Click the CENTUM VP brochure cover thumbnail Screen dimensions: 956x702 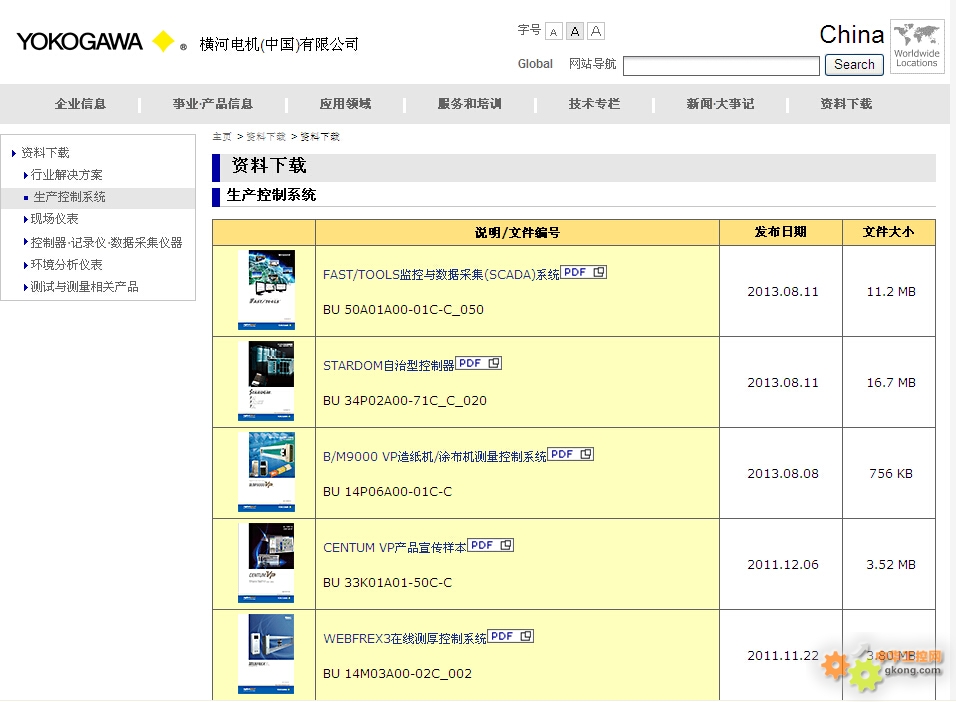pos(266,562)
